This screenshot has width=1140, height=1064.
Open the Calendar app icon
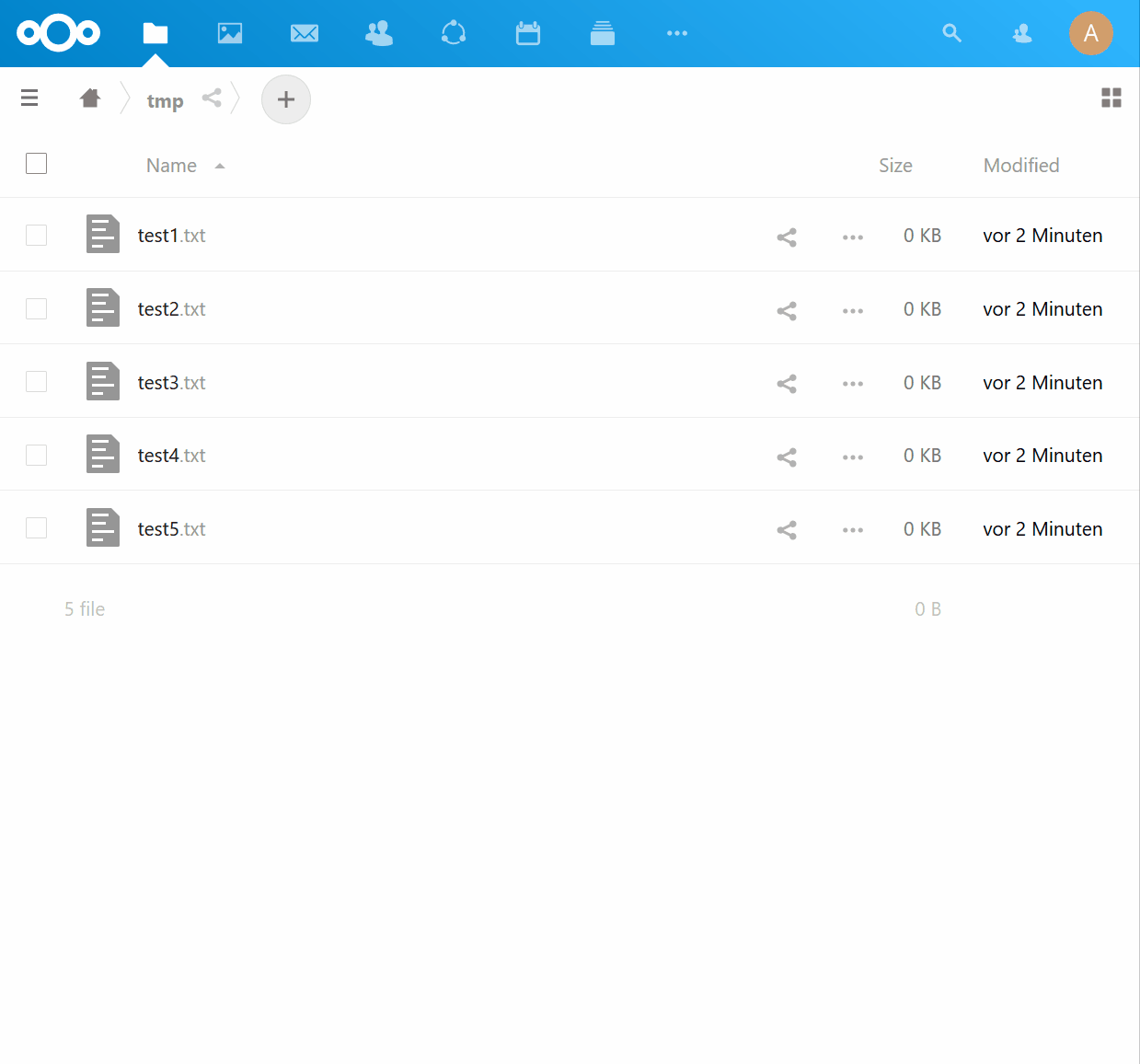click(528, 33)
